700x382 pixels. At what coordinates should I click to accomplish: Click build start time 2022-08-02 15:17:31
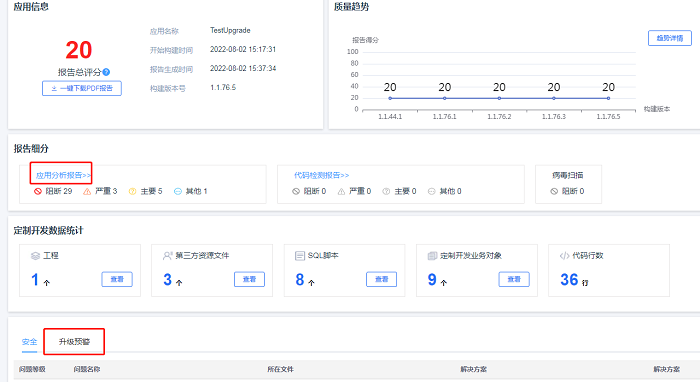point(243,49)
